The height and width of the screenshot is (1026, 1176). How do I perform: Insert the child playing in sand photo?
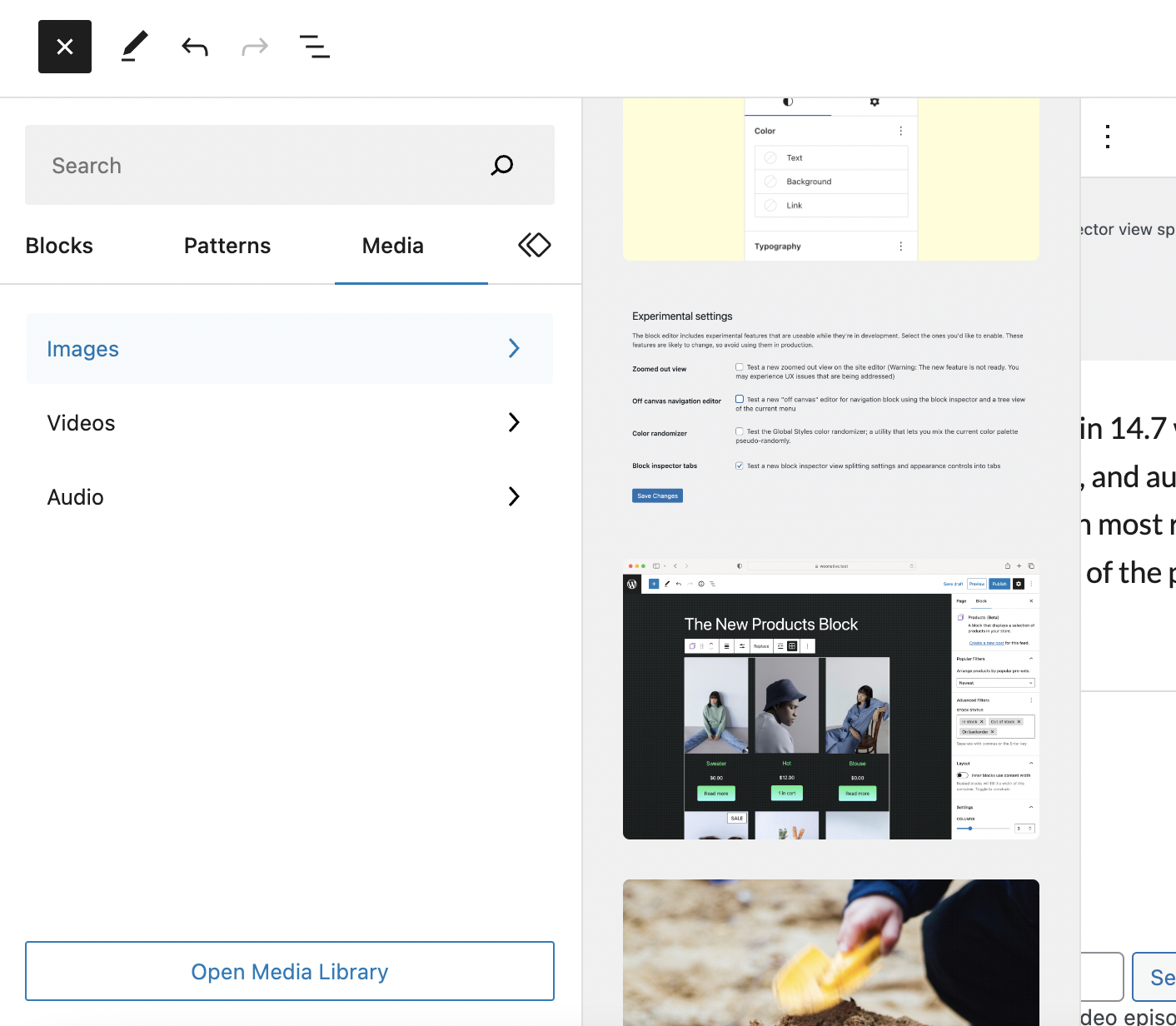tap(830, 952)
